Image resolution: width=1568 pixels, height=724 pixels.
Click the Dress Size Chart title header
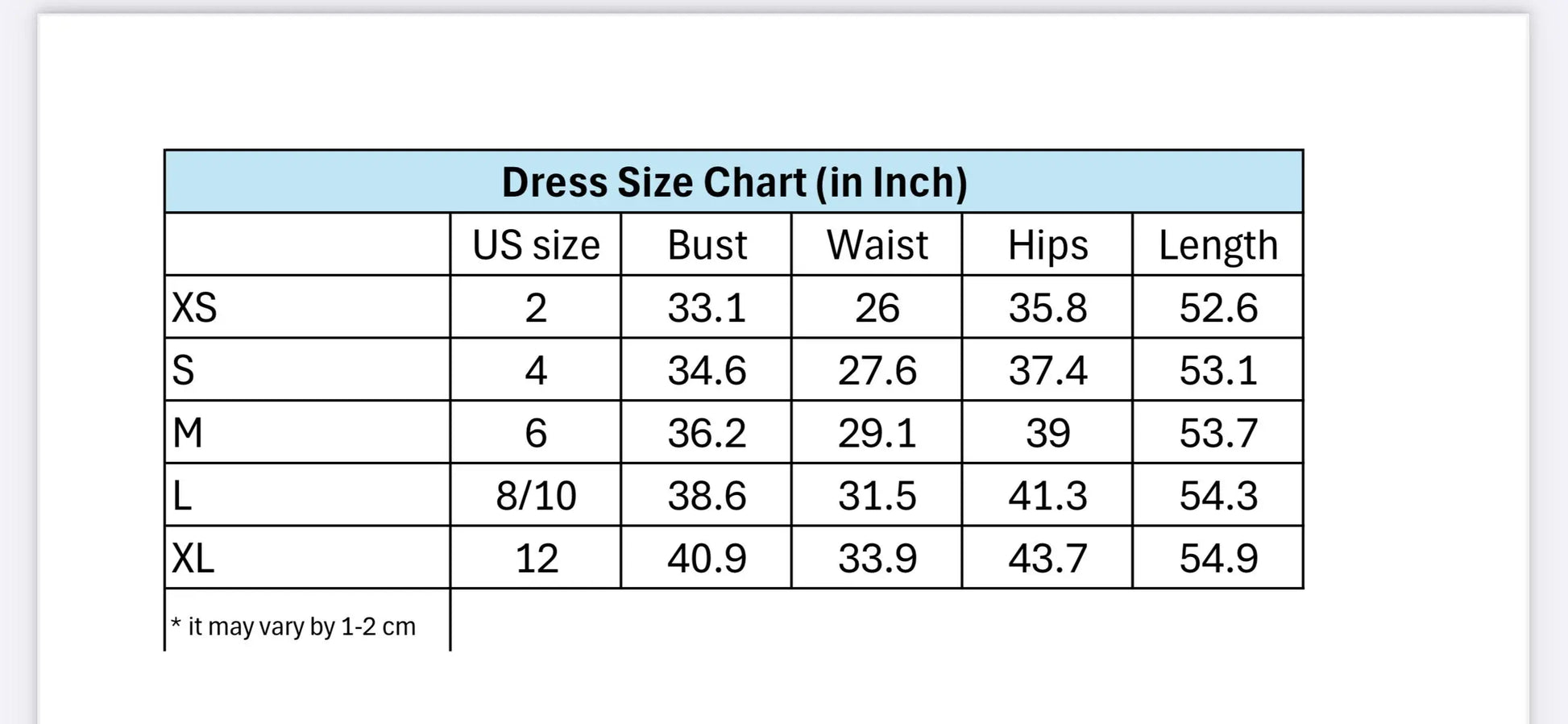tap(734, 182)
